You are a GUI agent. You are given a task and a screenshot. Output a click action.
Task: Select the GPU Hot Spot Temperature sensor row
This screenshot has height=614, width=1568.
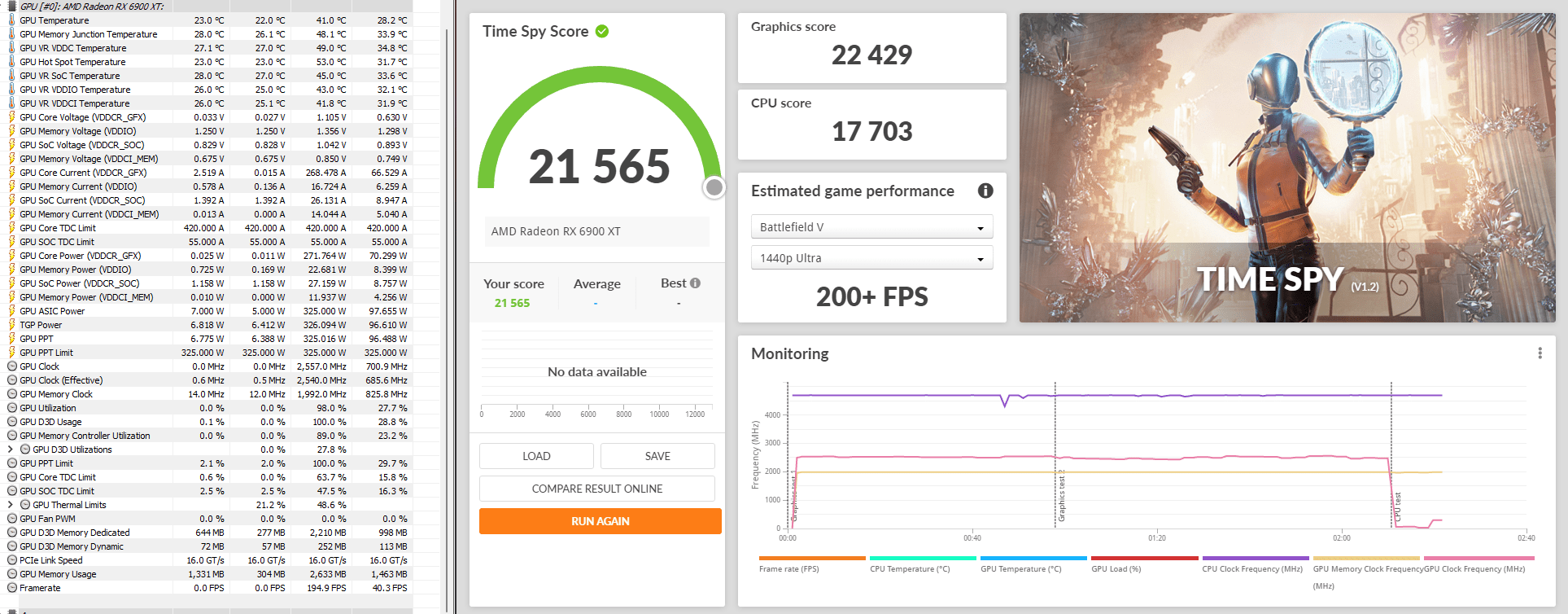tap(207, 62)
